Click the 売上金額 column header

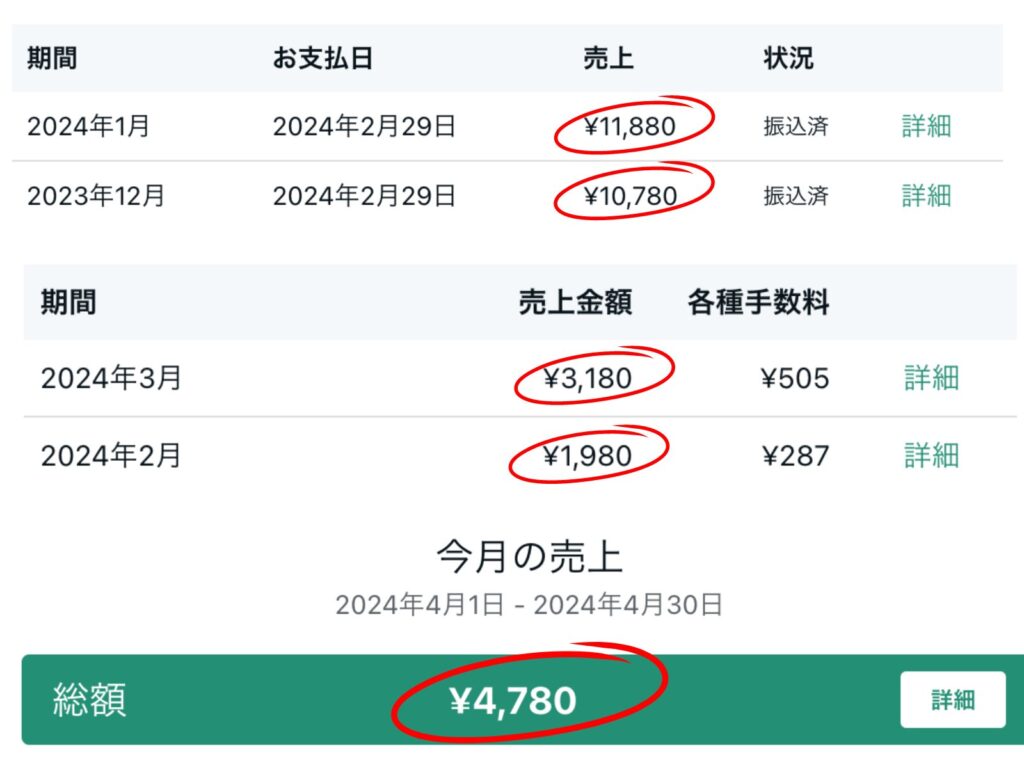[x=575, y=302]
